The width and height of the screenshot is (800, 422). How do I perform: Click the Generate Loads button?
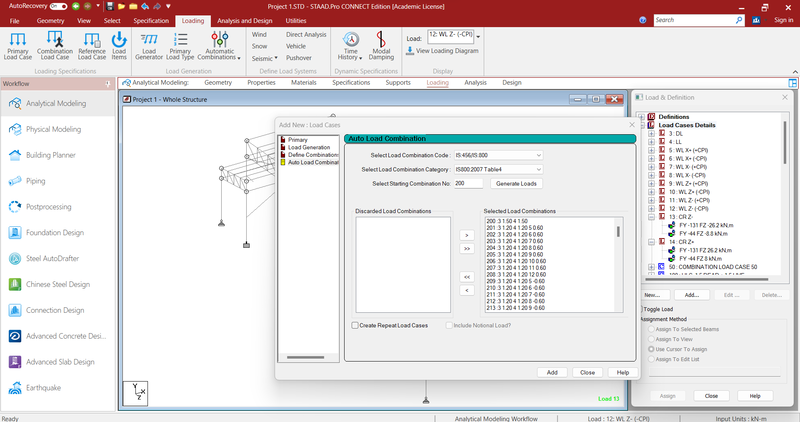516,184
